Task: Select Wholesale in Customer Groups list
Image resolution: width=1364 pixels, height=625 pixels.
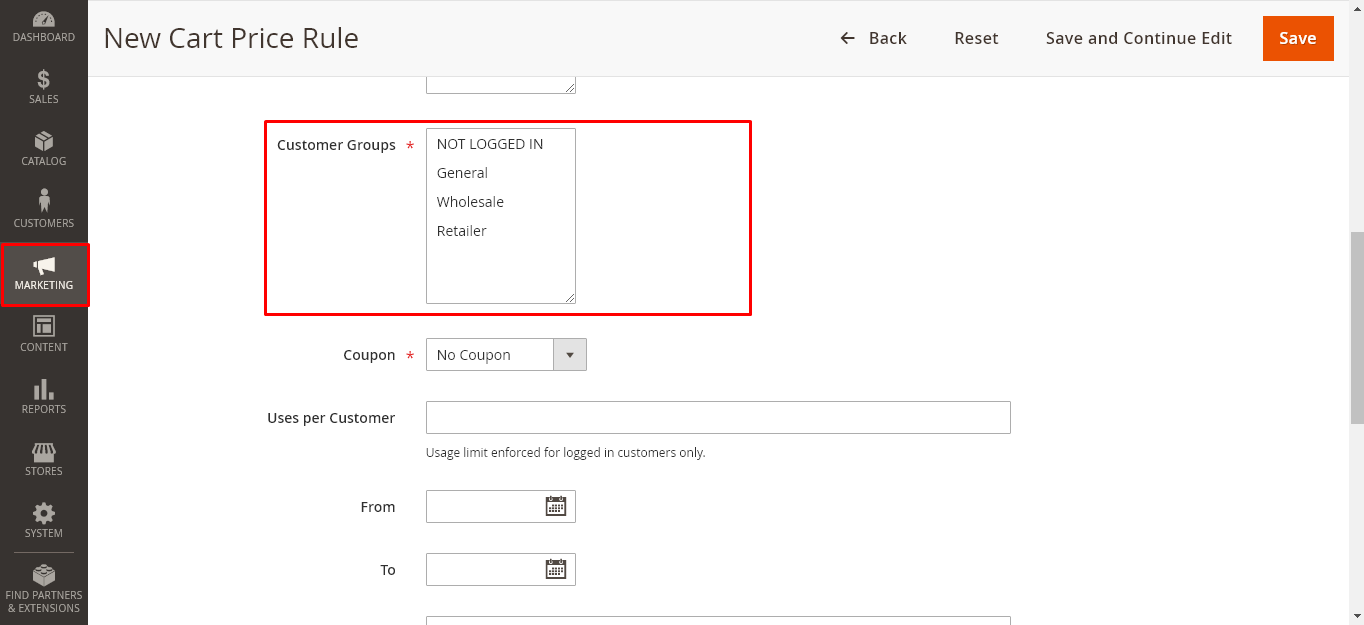Action: click(x=470, y=202)
